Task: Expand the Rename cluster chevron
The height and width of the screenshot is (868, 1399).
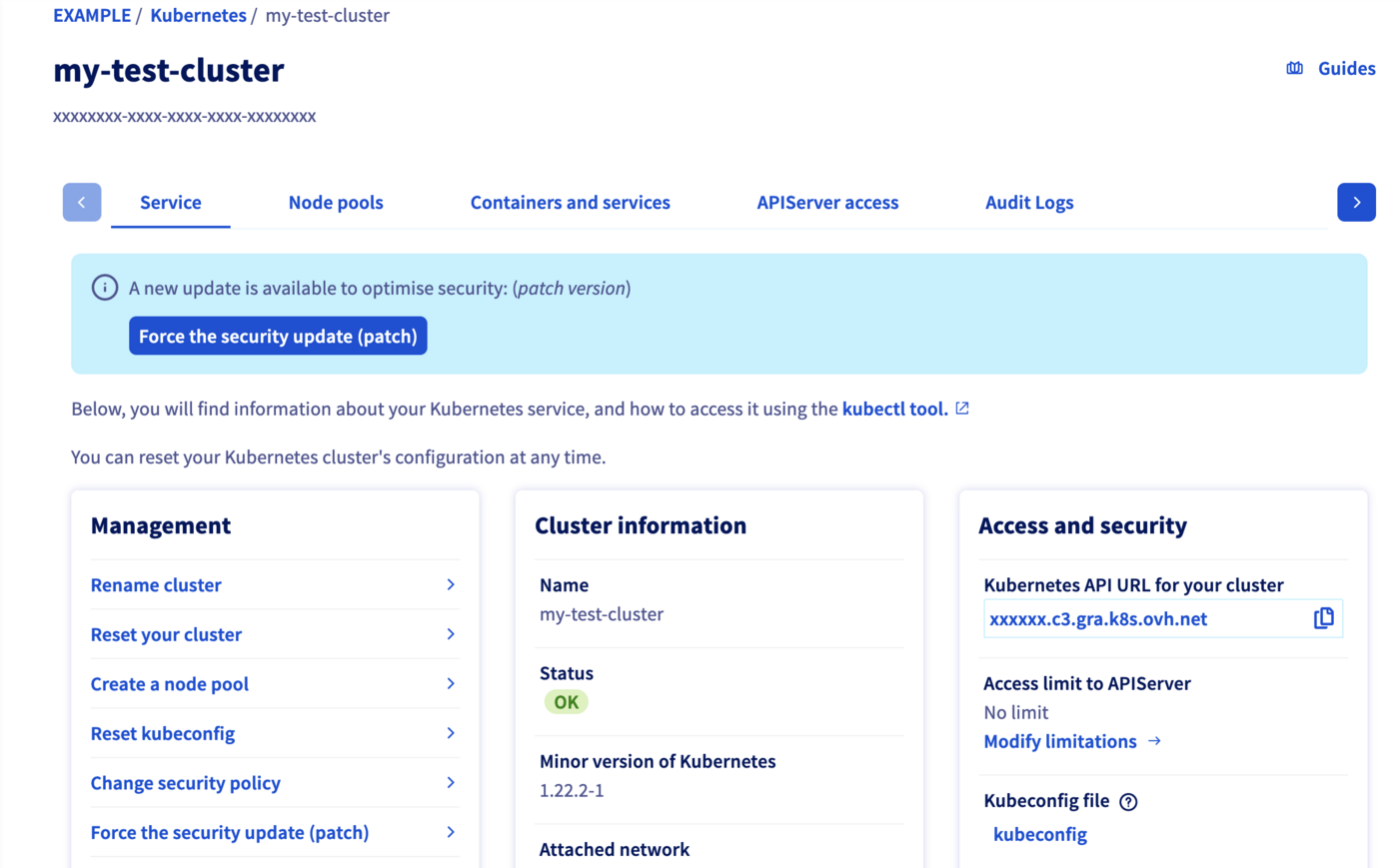Action: tap(451, 584)
